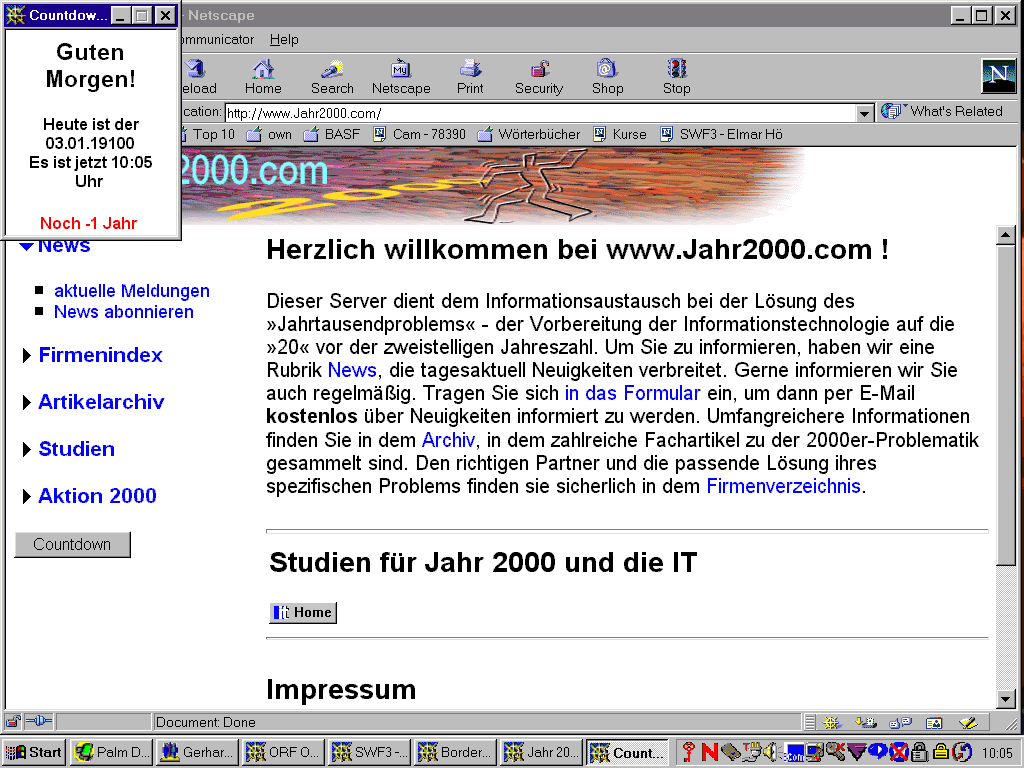Open Composer from the component bar
Screen dimensions: 1024x768
968,722
